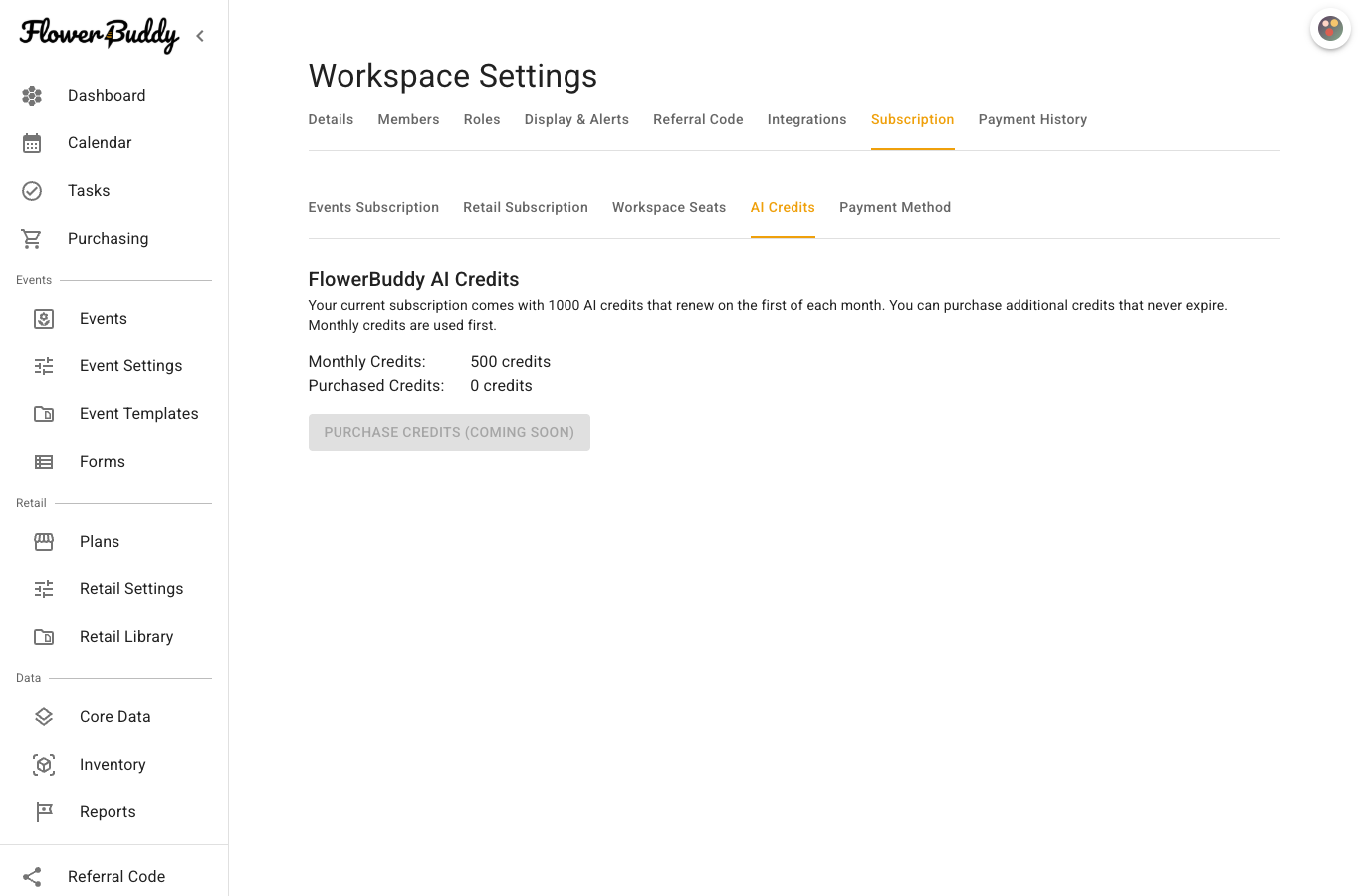Open the user avatar menu
Image resolution: width=1359 pixels, height=896 pixels.
click(x=1330, y=29)
